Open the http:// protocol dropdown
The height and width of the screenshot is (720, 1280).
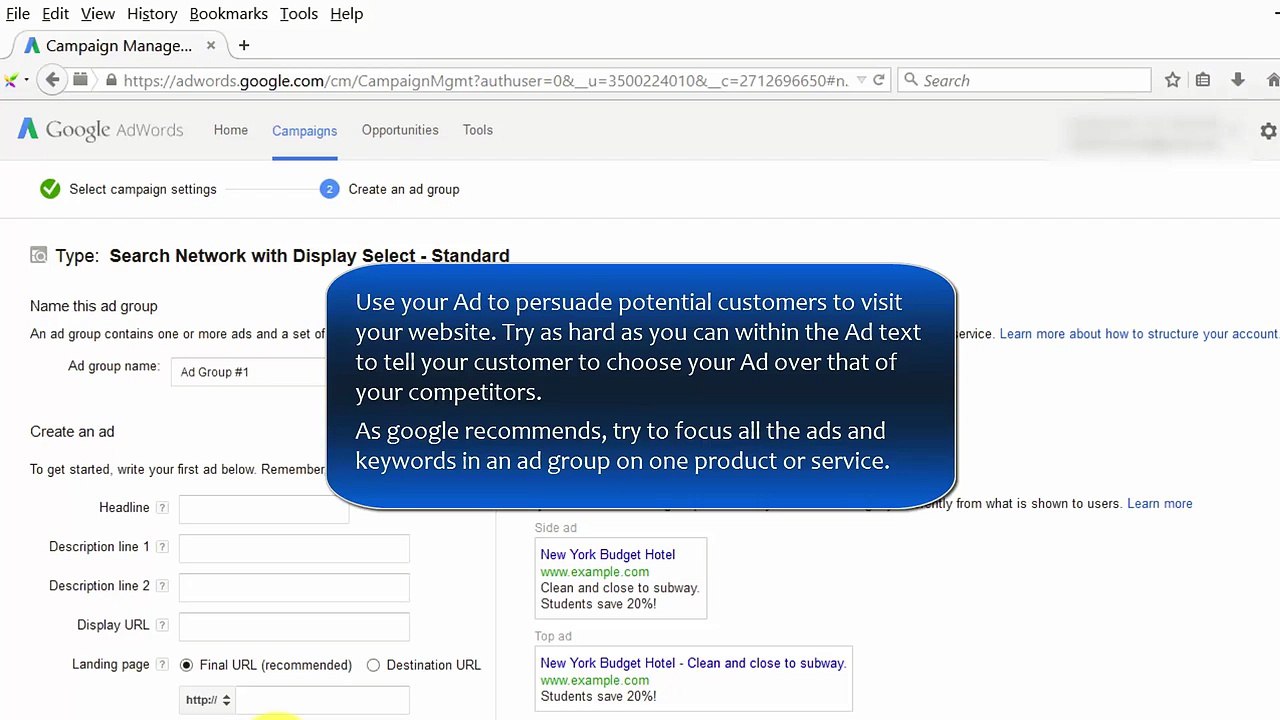208,700
